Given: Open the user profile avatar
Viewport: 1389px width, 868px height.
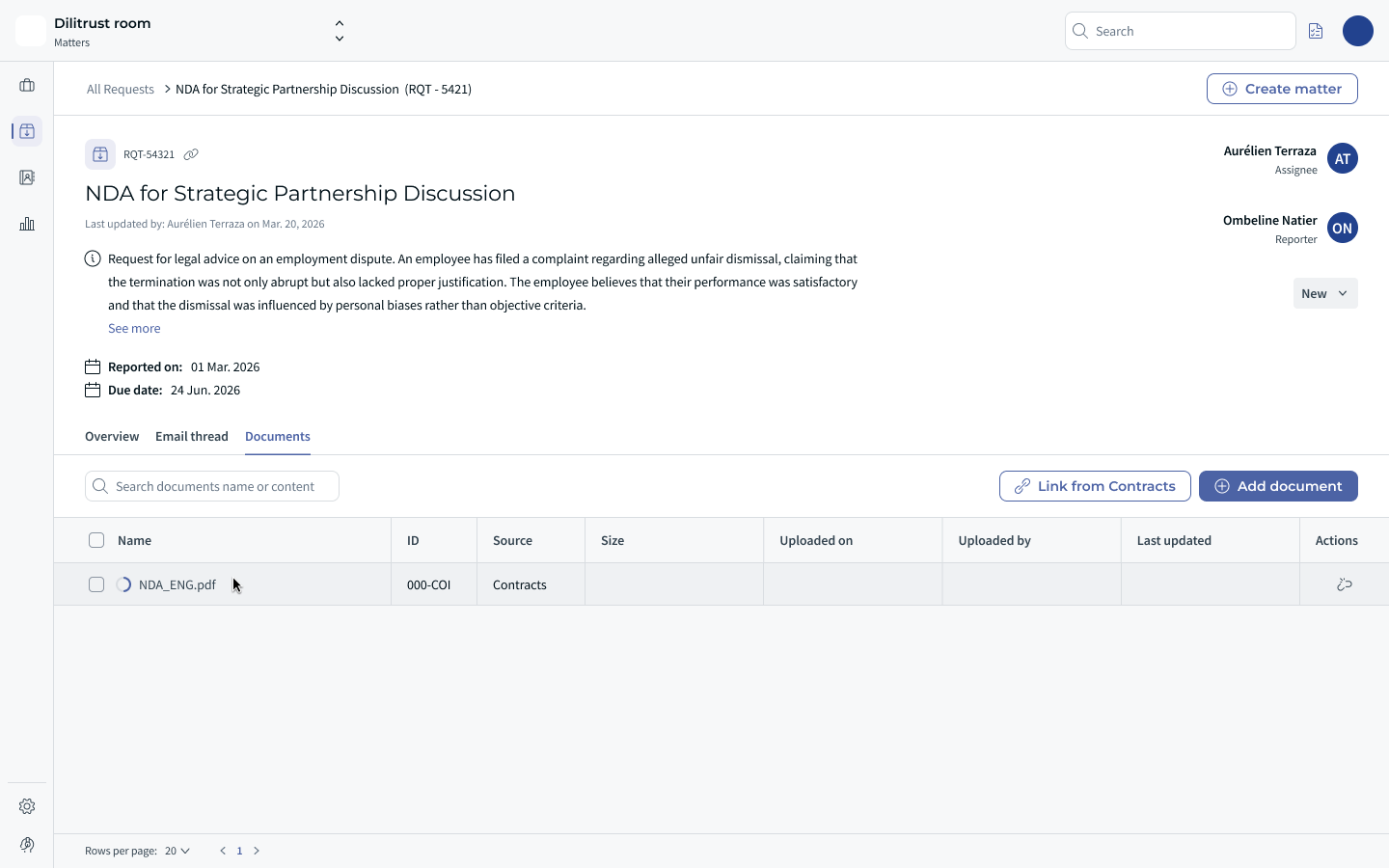Looking at the screenshot, I should [x=1358, y=31].
